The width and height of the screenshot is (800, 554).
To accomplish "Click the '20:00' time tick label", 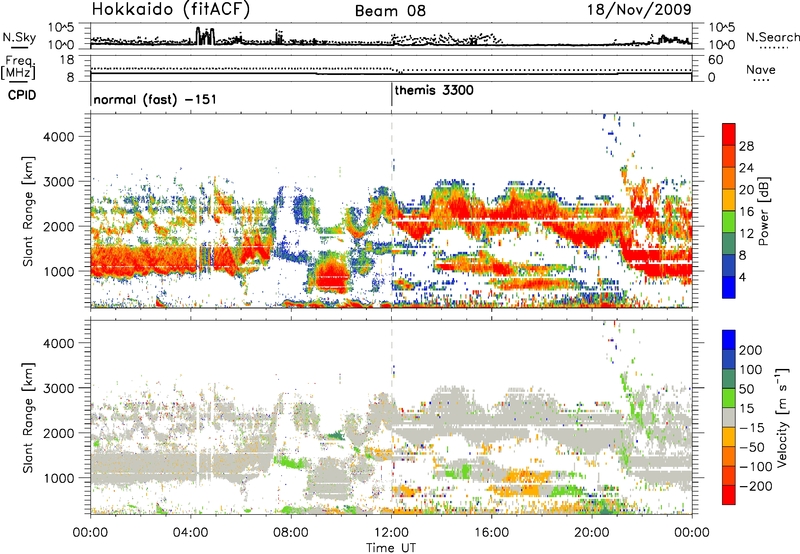I will coord(591,533).
